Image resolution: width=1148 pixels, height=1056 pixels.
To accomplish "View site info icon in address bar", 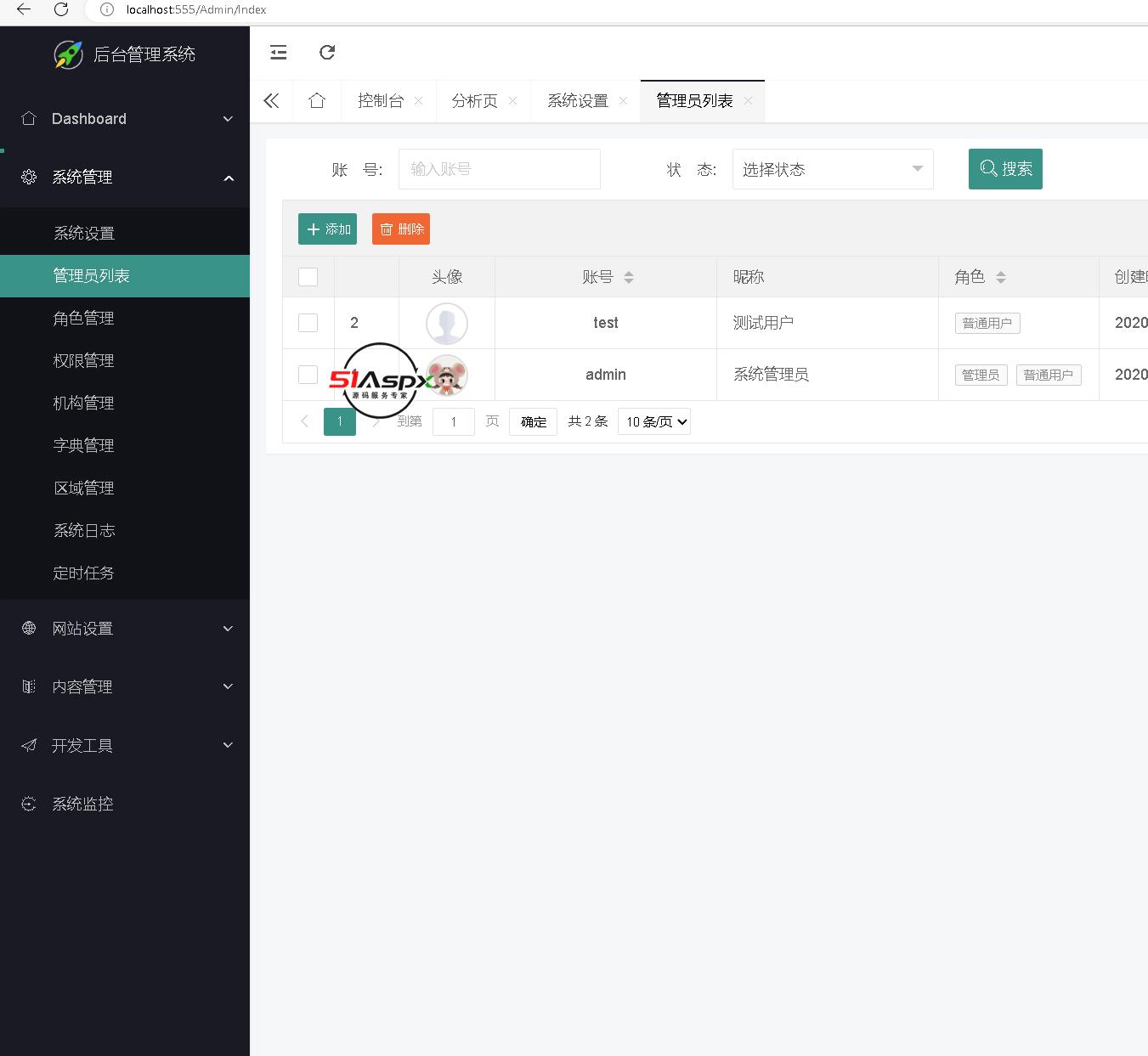I will [x=107, y=9].
